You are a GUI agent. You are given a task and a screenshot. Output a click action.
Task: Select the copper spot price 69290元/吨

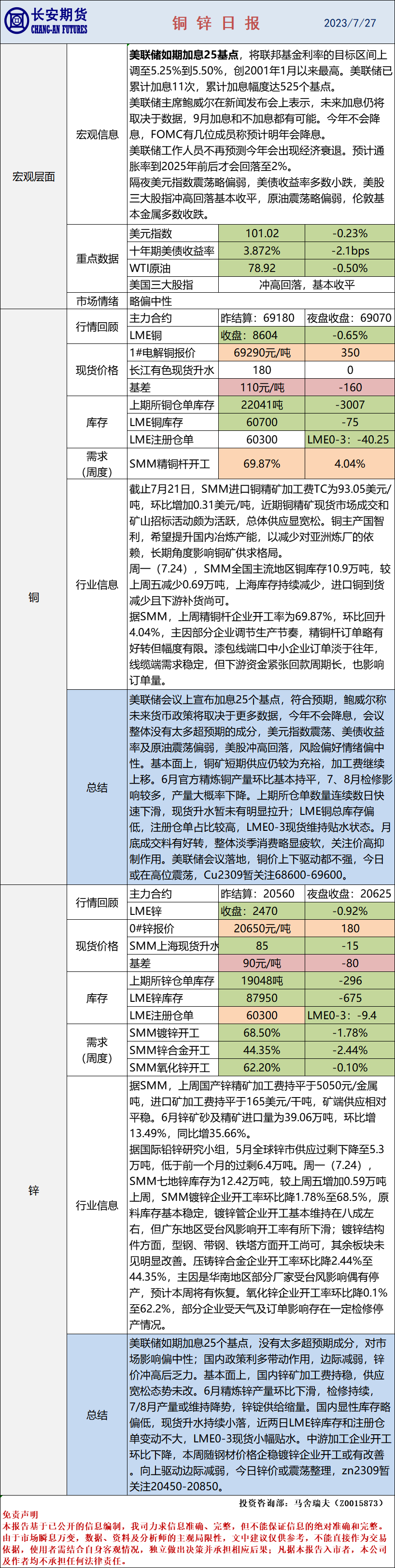pos(262,353)
